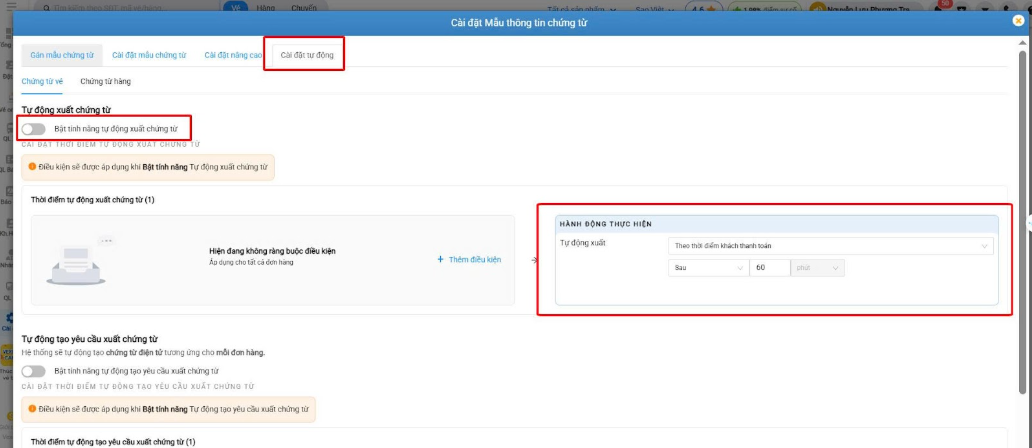Open the Cài đặt nâng cao tab

click(233, 55)
